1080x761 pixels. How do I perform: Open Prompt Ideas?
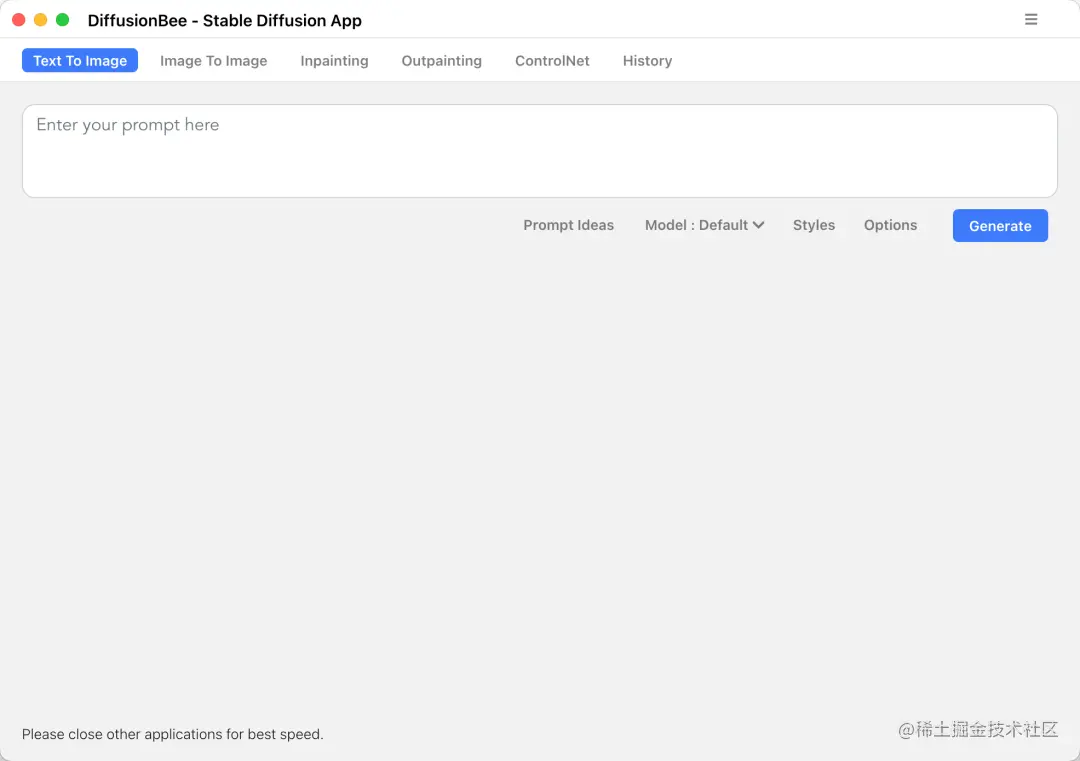click(x=568, y=225)
